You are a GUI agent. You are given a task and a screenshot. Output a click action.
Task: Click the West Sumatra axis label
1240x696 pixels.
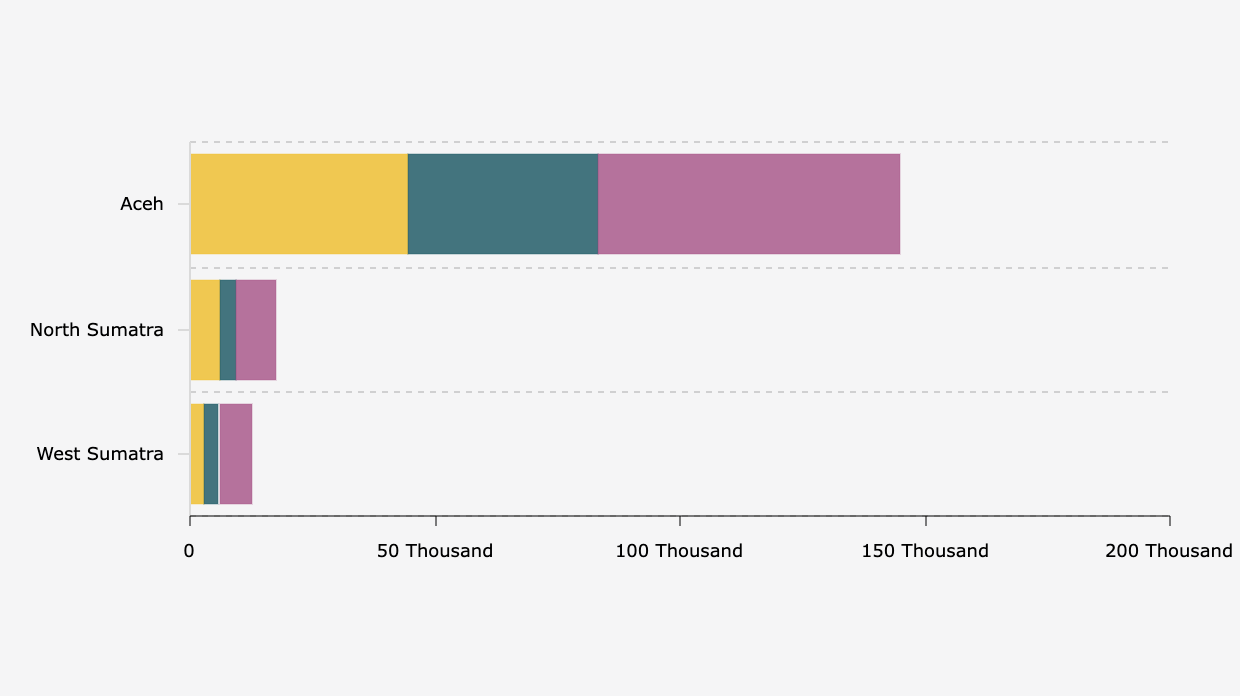tap(100, 454)
